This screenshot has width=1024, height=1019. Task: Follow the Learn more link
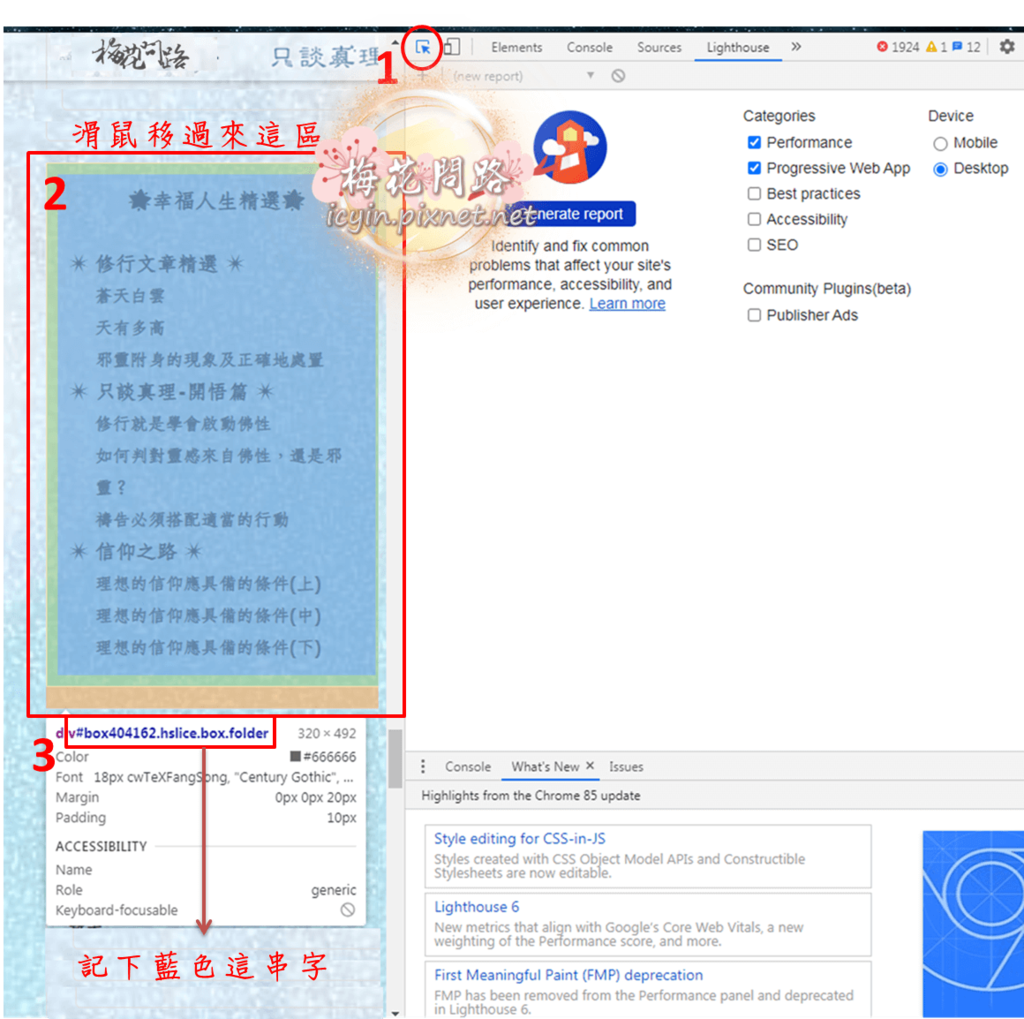[x=627, y=304]
